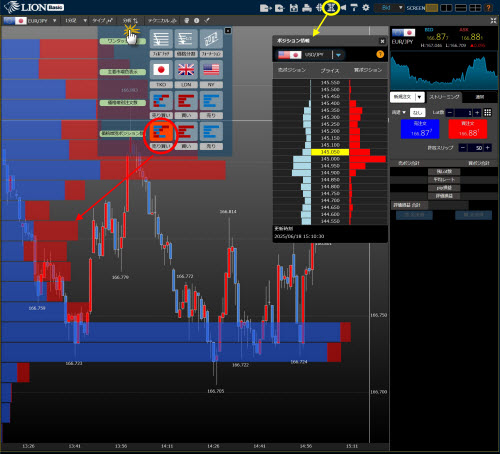Increase Lot count with plus stepper

click(x=477, y=113)
